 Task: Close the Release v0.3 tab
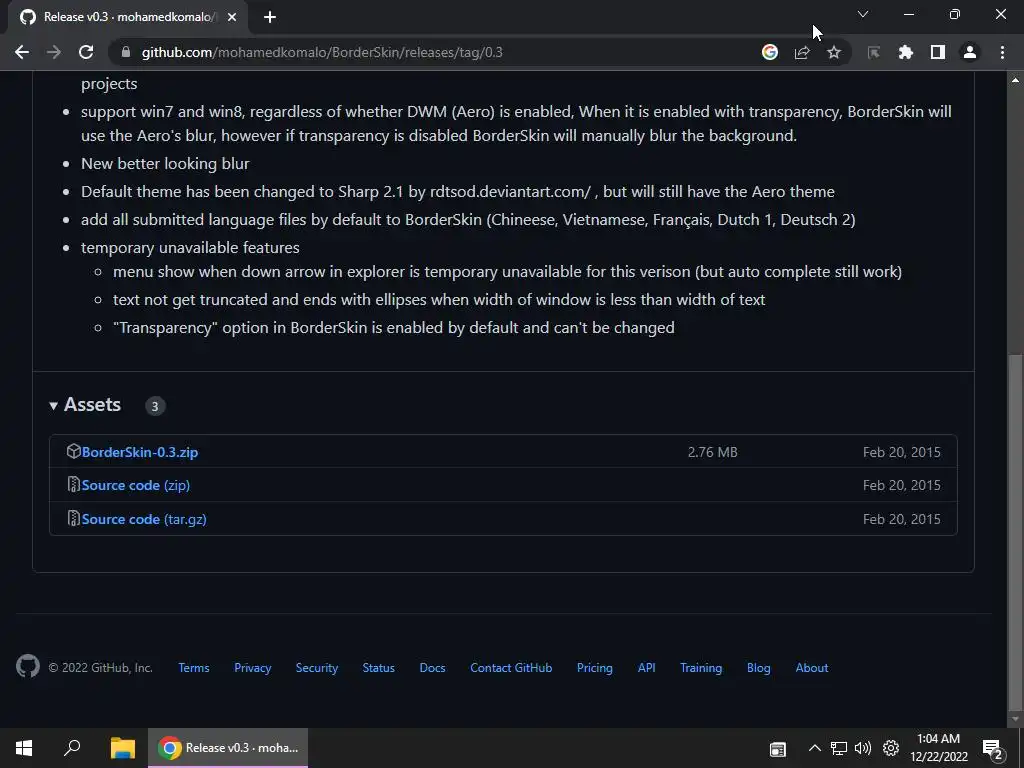[232, 17]
